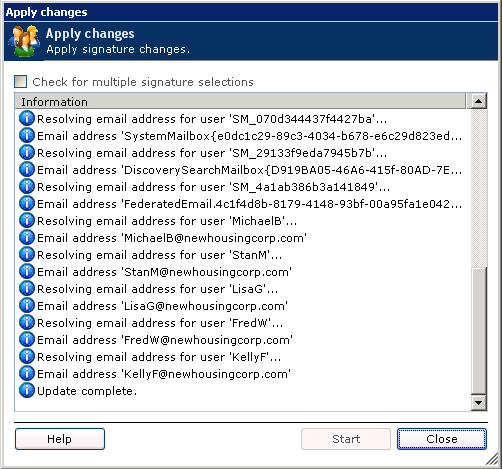
Task: Click the disabled Start button
Action: point(346,439)
